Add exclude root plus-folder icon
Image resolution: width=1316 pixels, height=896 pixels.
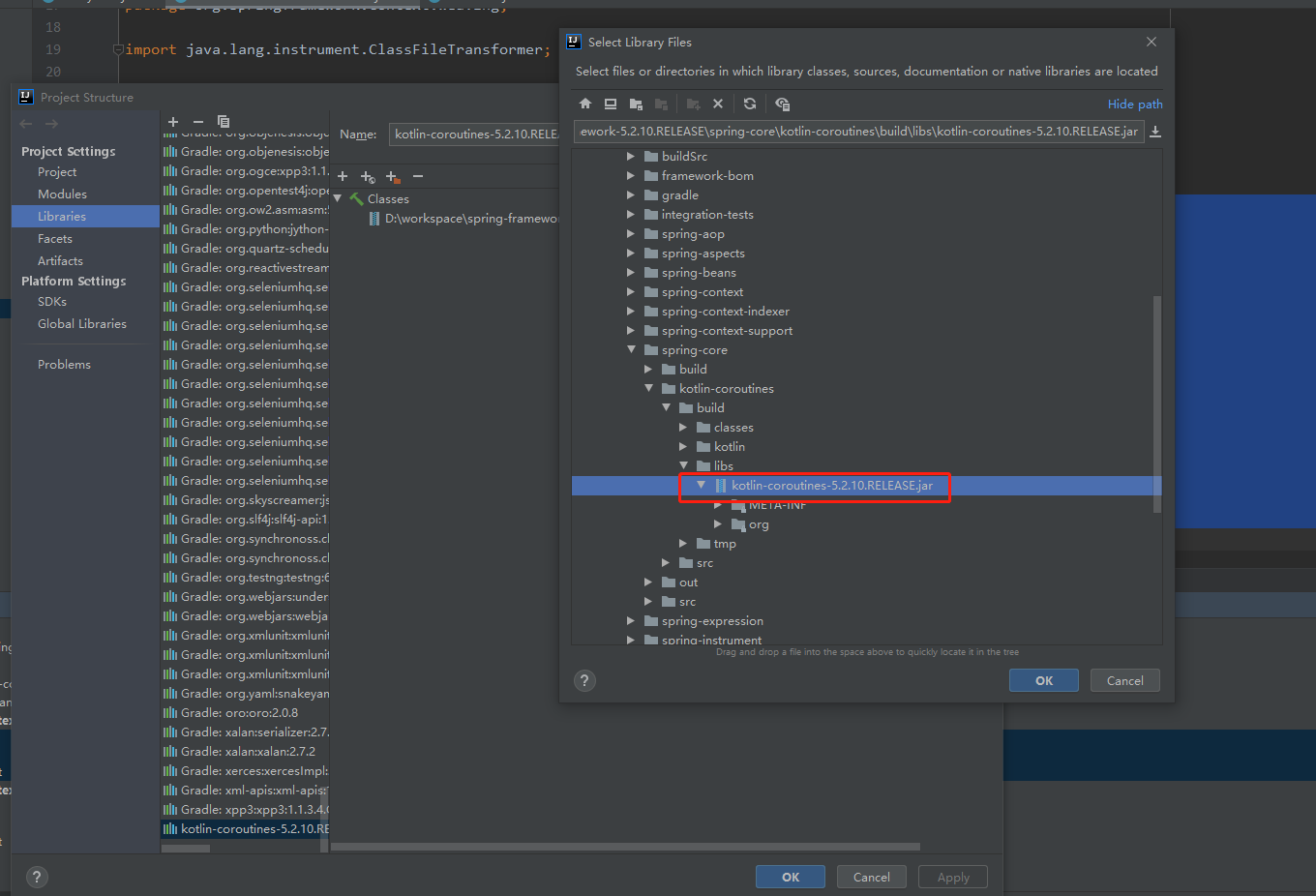pos(393,176)
